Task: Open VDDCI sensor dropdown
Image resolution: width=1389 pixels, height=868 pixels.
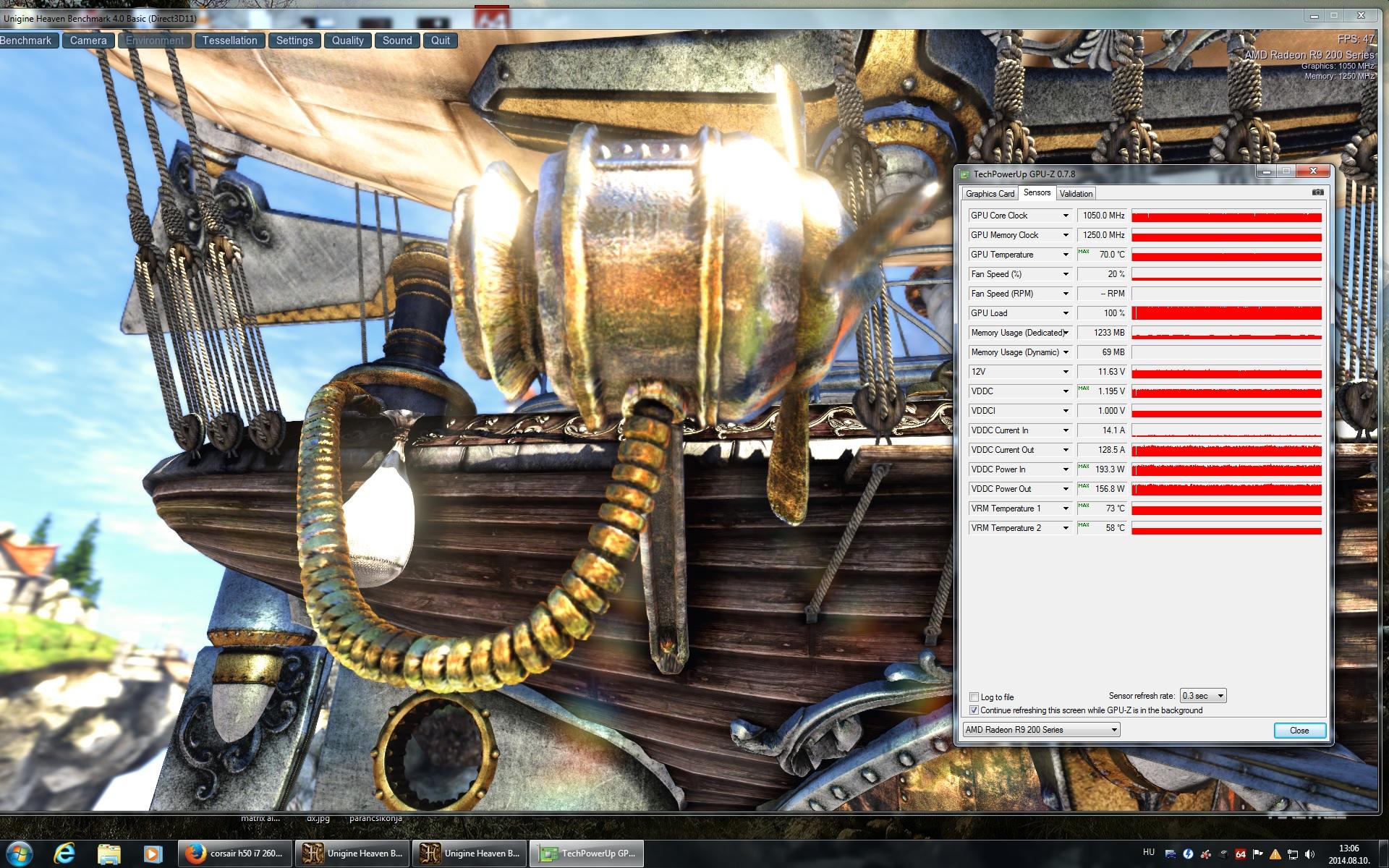Action: point(1066,411)
